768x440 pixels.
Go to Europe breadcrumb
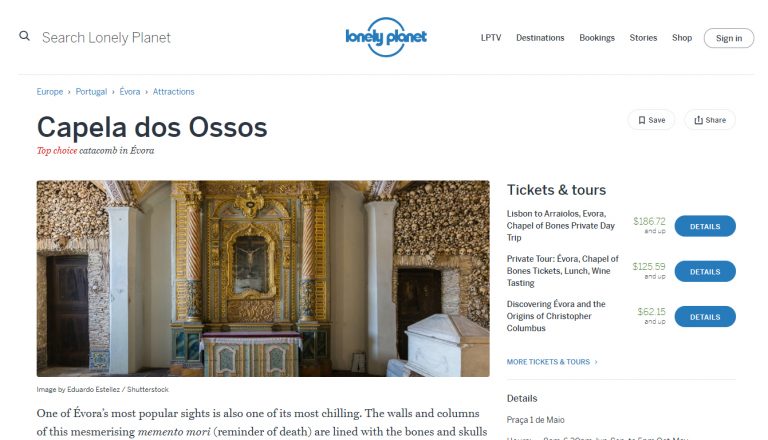(x=50, y=92)
